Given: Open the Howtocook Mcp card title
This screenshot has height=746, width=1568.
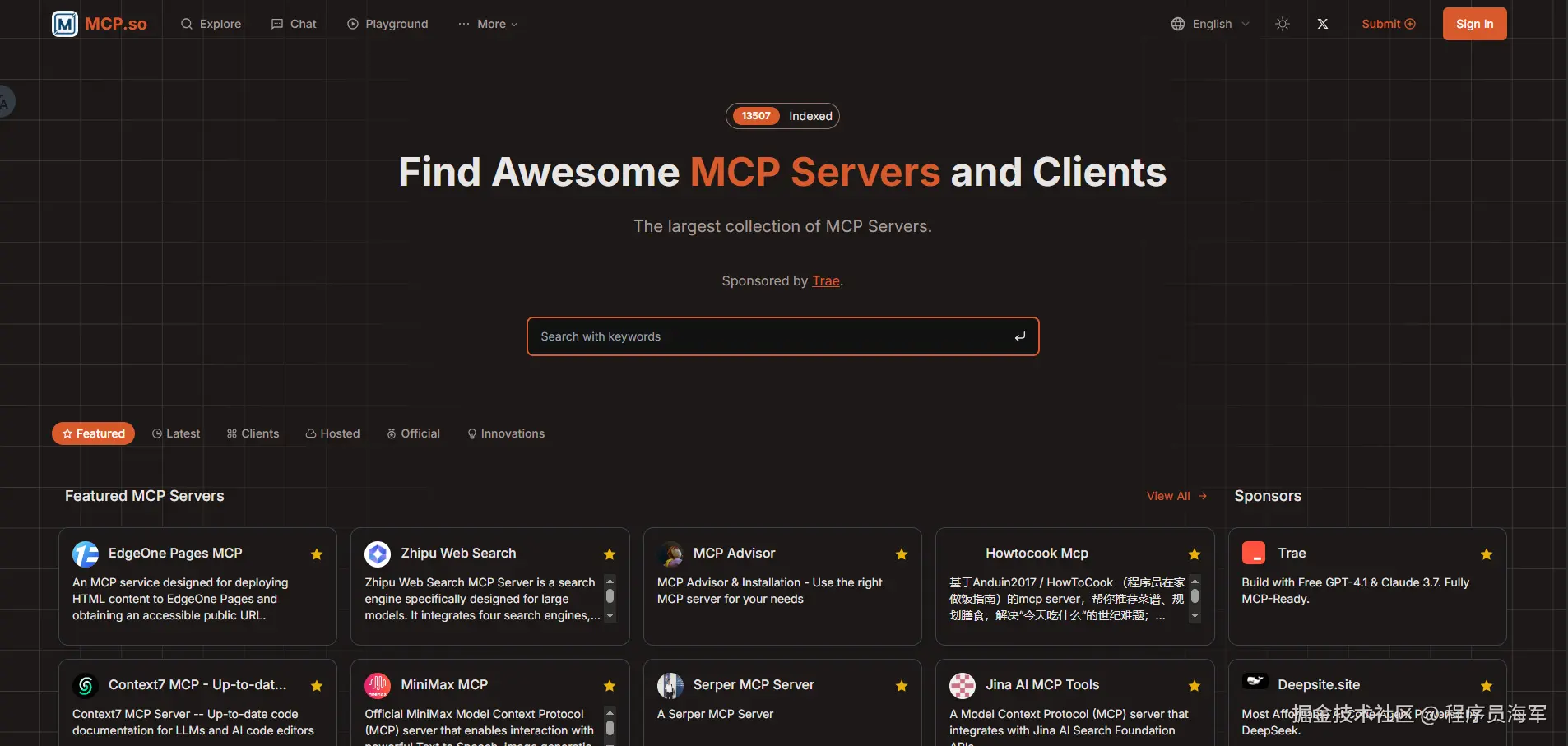Looking at the screenshot, I should [x=1037, y=554].
